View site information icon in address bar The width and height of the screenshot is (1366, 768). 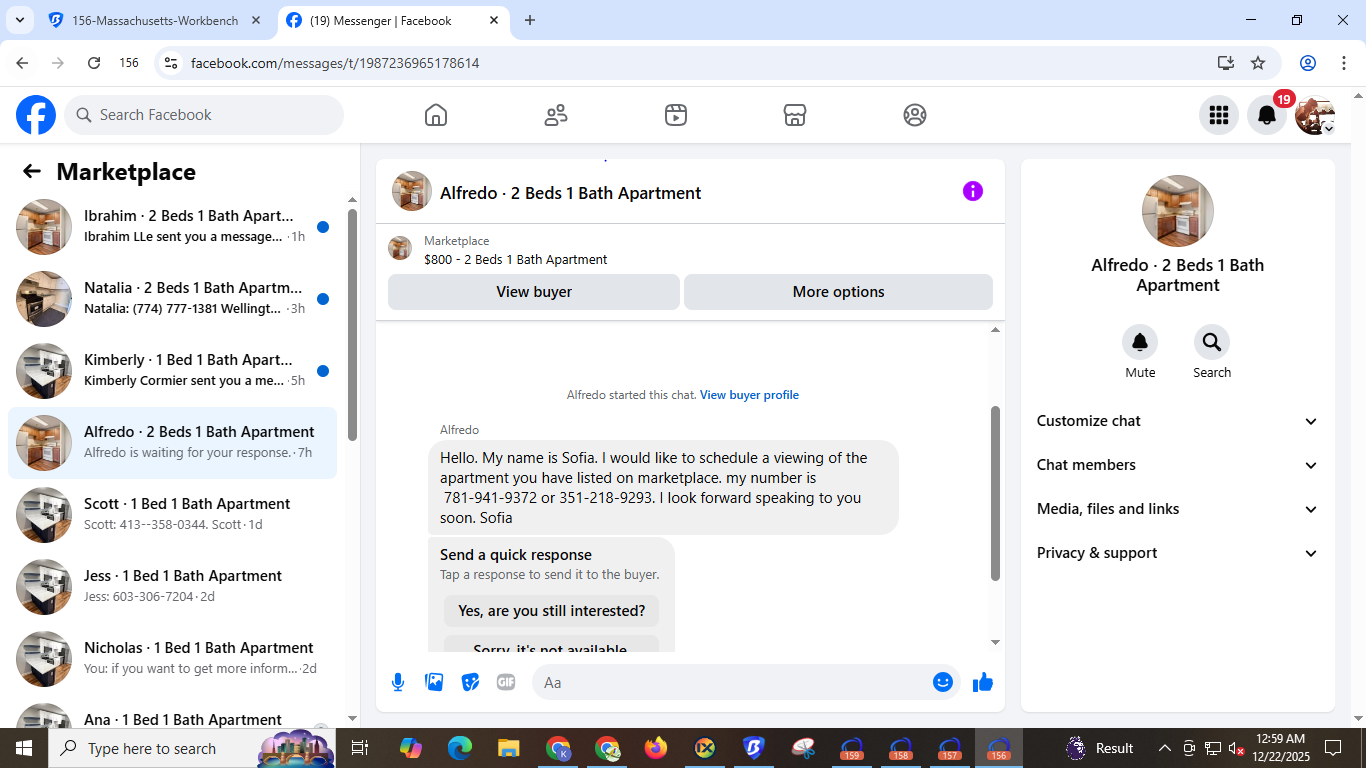(x=171, y=63)
